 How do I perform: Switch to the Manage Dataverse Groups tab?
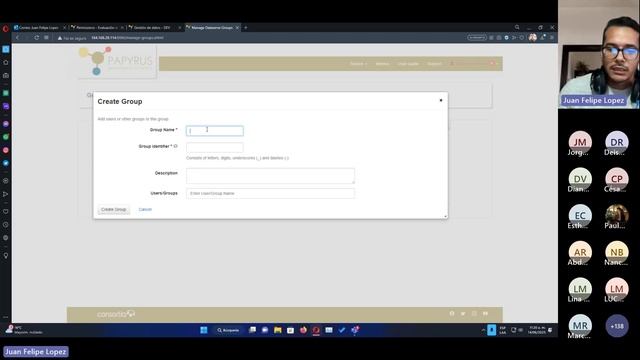click(212, 27)
